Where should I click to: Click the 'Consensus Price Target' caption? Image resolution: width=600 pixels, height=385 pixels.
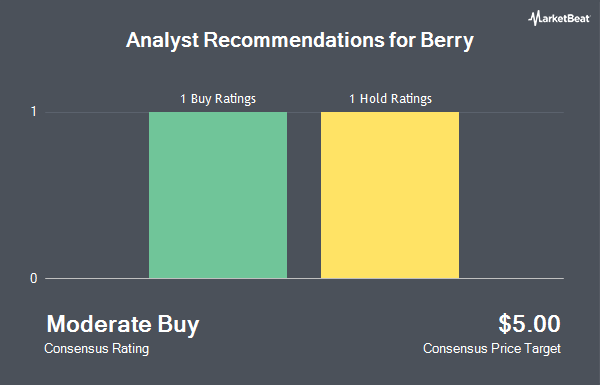[x=492, y=349]
